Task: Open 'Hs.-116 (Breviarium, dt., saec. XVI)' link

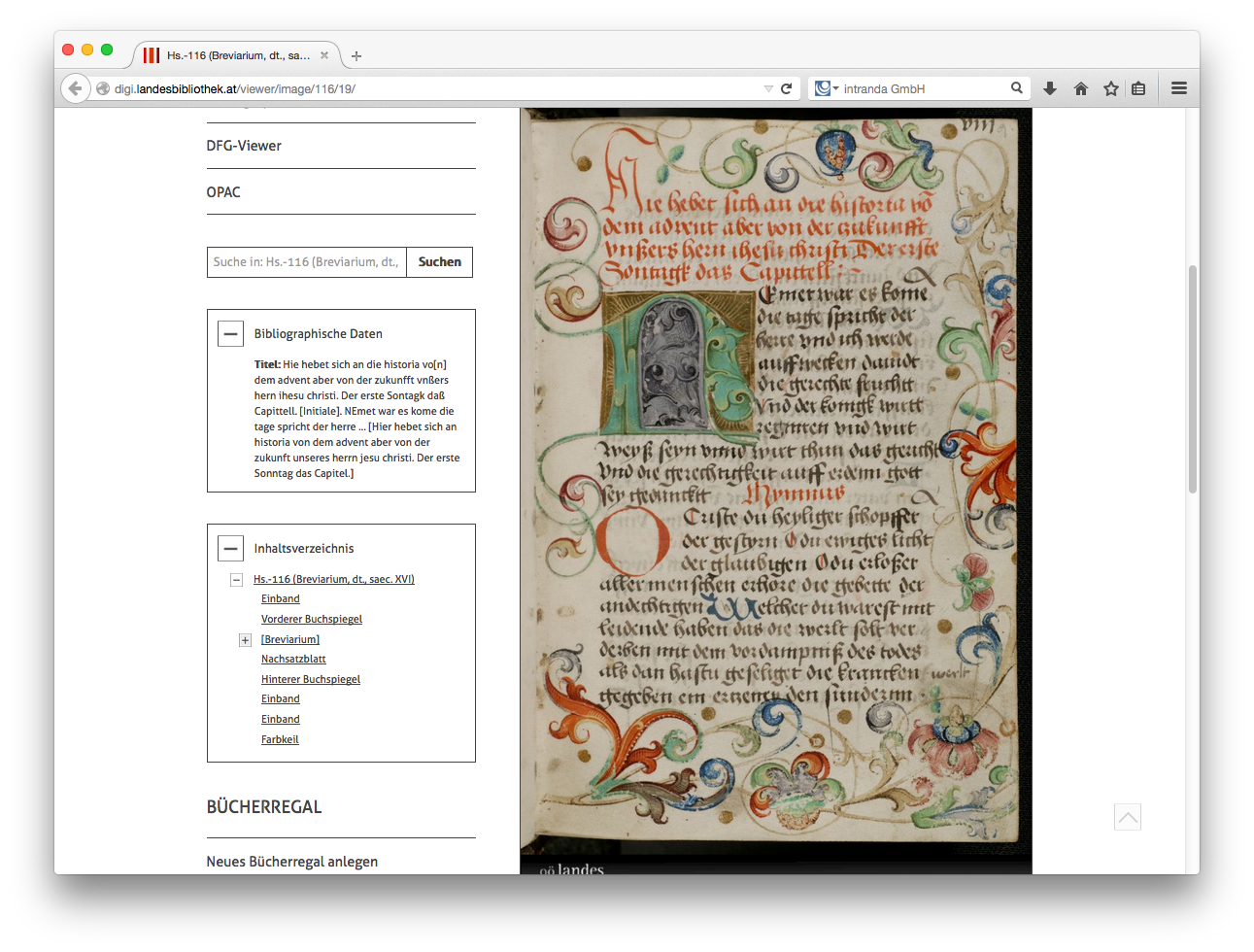Action: (334, 579)
